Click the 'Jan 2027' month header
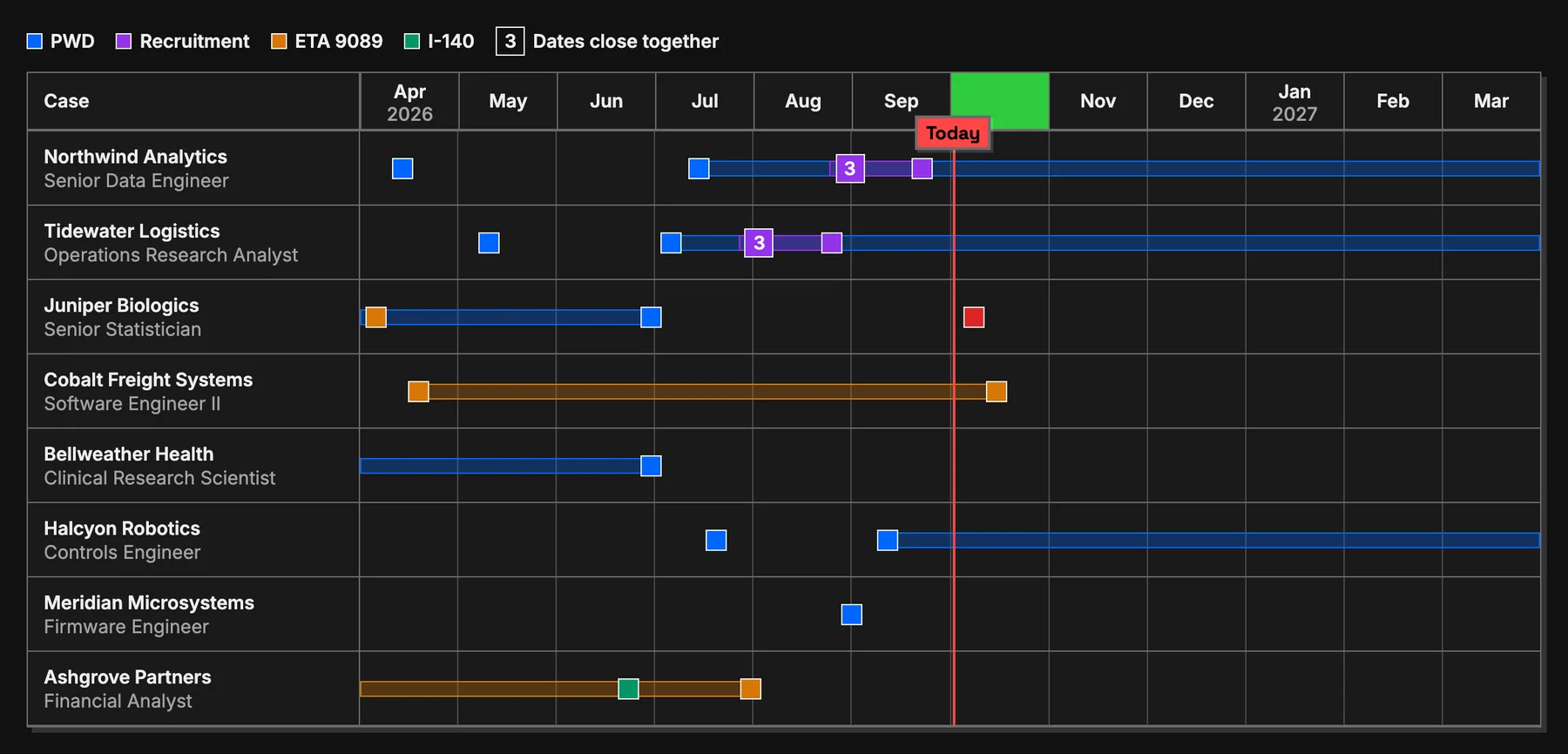This screenshot has height=754, width=1568. coord(1294,102)
